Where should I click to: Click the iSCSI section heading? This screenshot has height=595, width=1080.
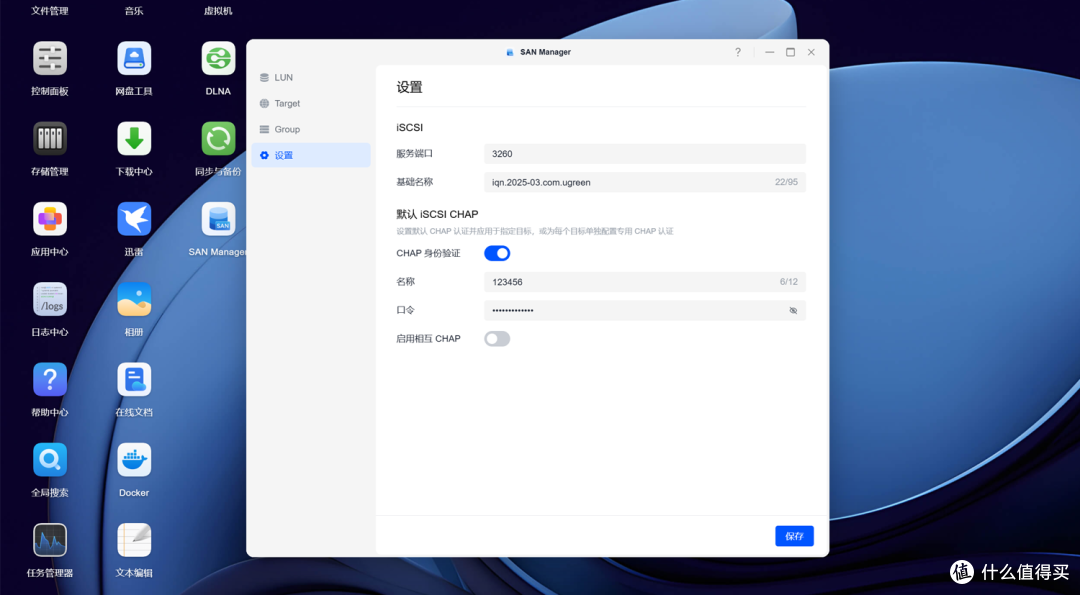(410, 127)
